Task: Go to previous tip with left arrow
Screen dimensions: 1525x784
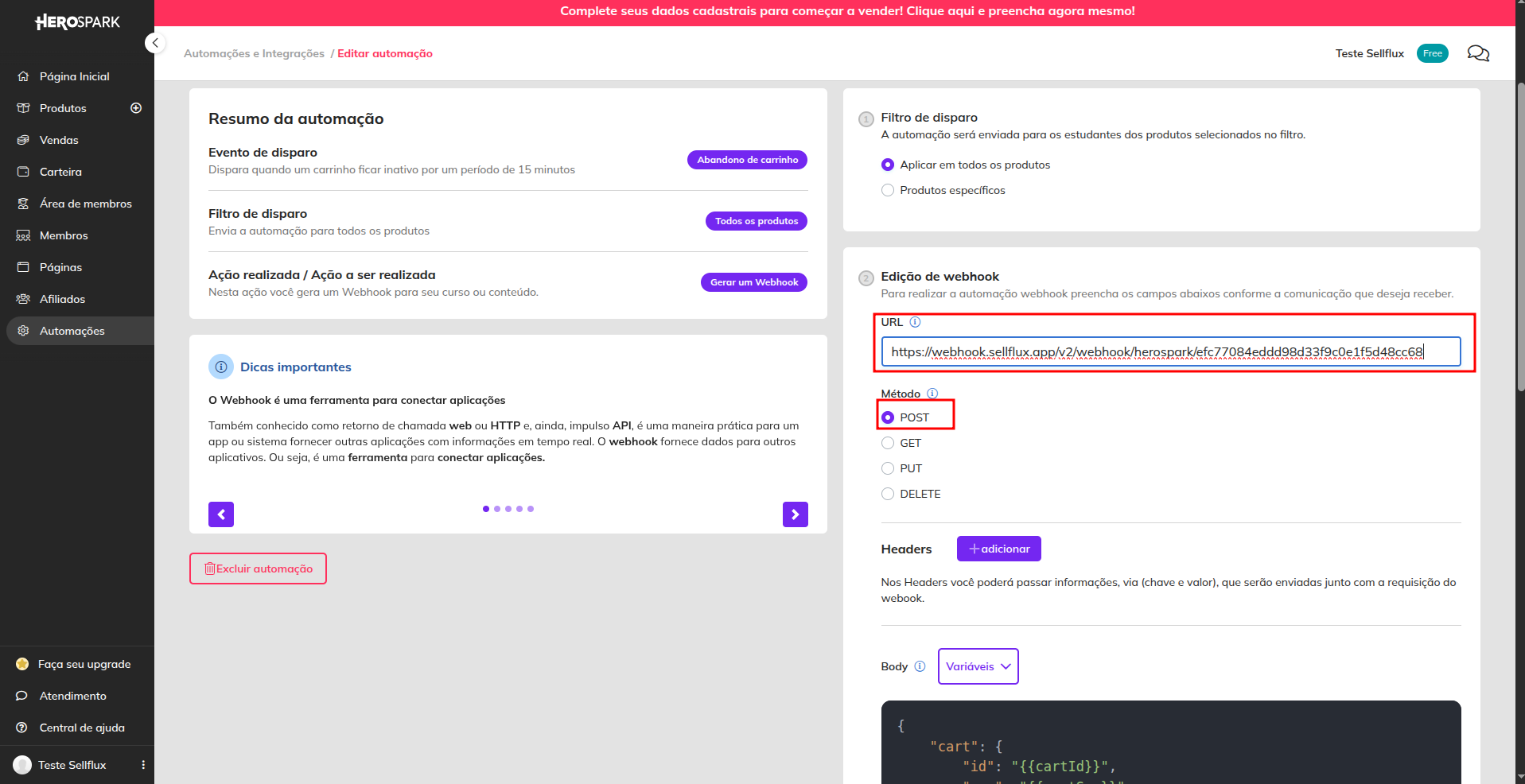Action: pyautogui.click(x=221, y=514)
